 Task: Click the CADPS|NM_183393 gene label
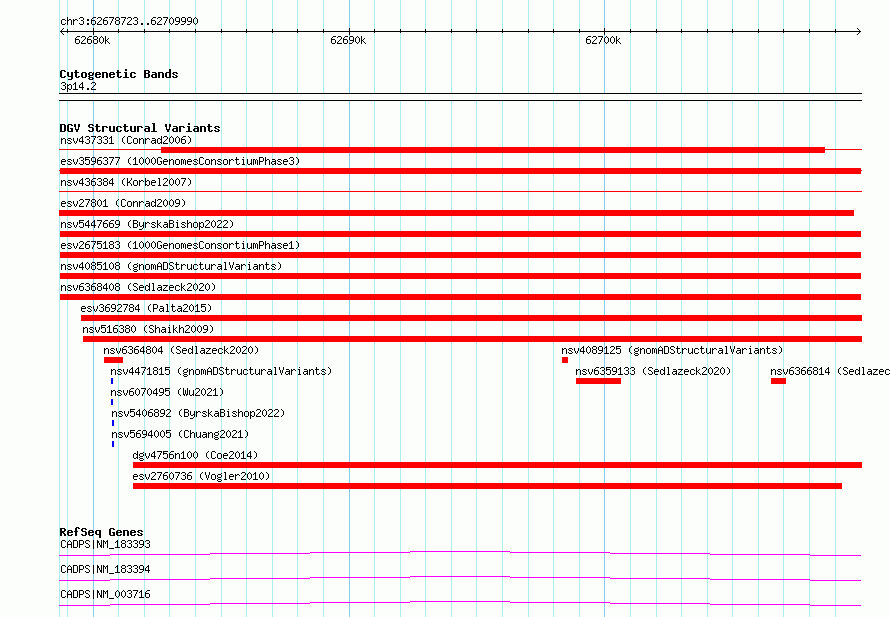pos(105,544)
